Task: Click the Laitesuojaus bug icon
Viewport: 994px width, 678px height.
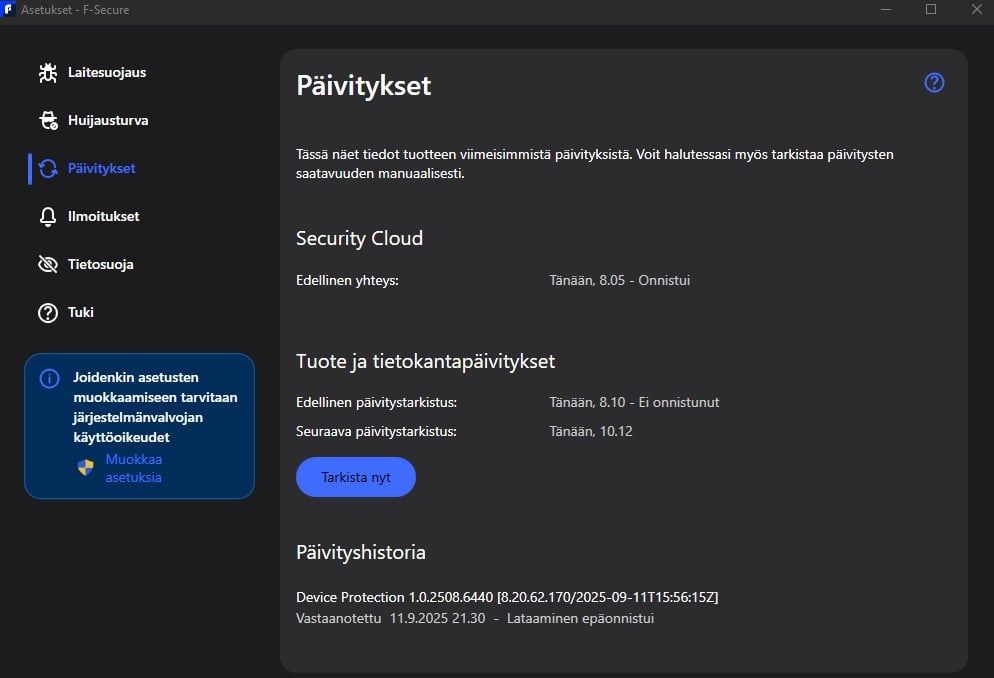Action: [x=48, y=73]
